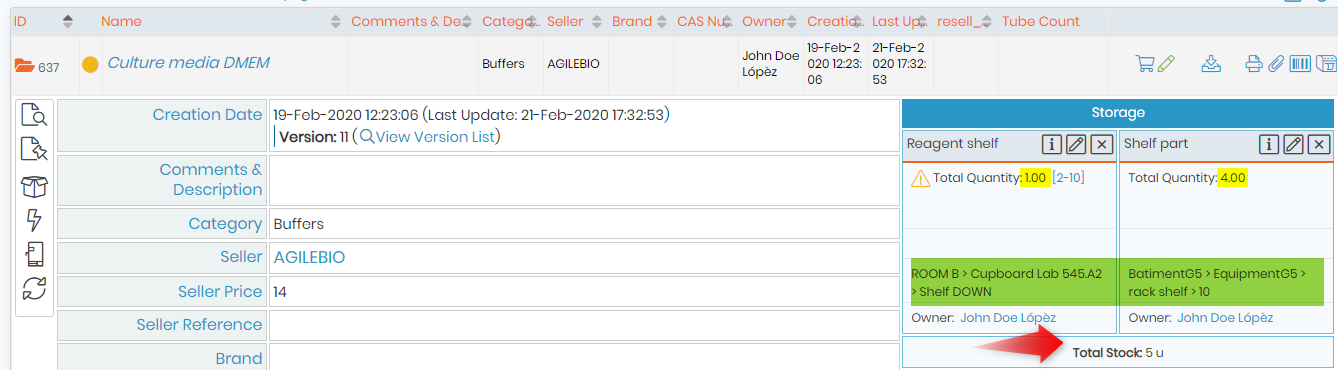Open attachments via paperclip icon
Image resolution: width=1338 pixels, height=370 pixels.
coord(1276,64)
